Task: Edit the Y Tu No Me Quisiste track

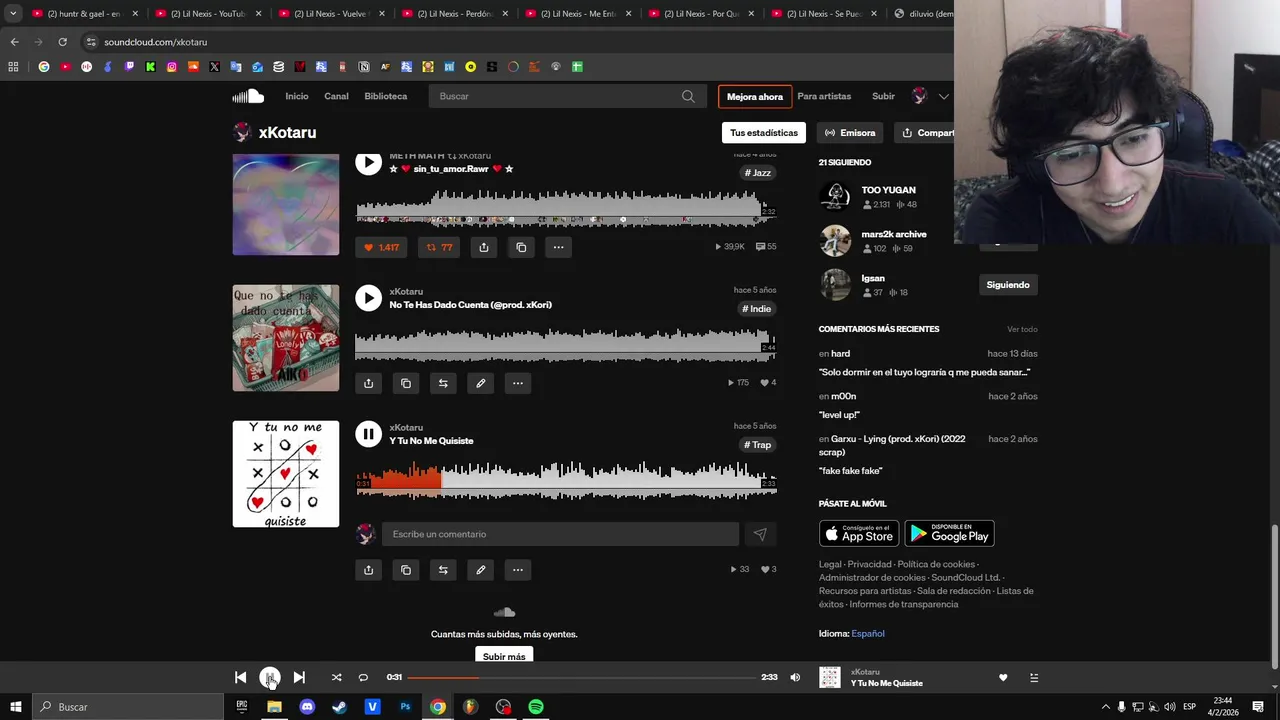Action: pos(481,570)
